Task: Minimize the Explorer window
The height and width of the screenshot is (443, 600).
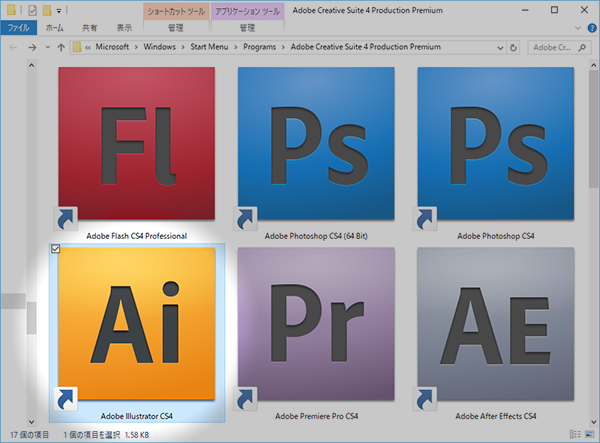Action: 525,10
